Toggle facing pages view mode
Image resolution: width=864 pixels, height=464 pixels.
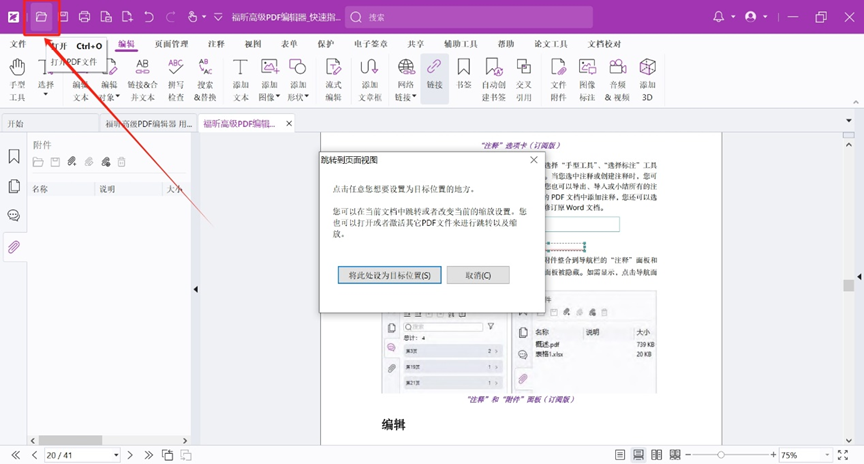coord(656,455)
